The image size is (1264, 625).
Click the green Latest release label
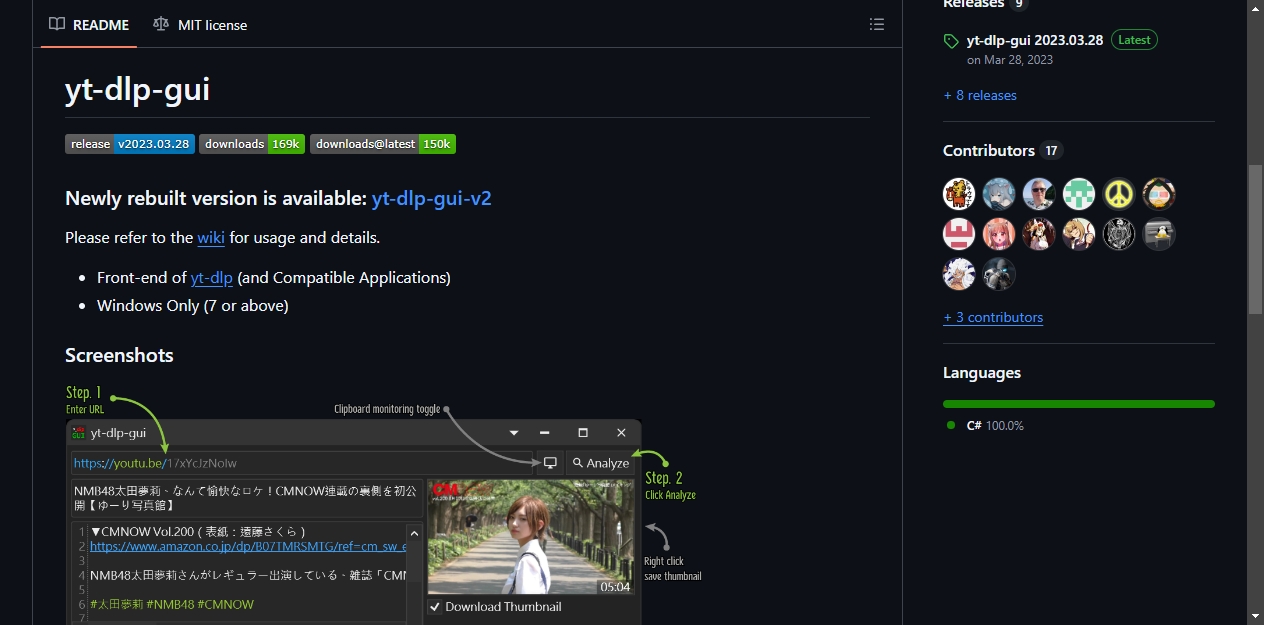1134,40
